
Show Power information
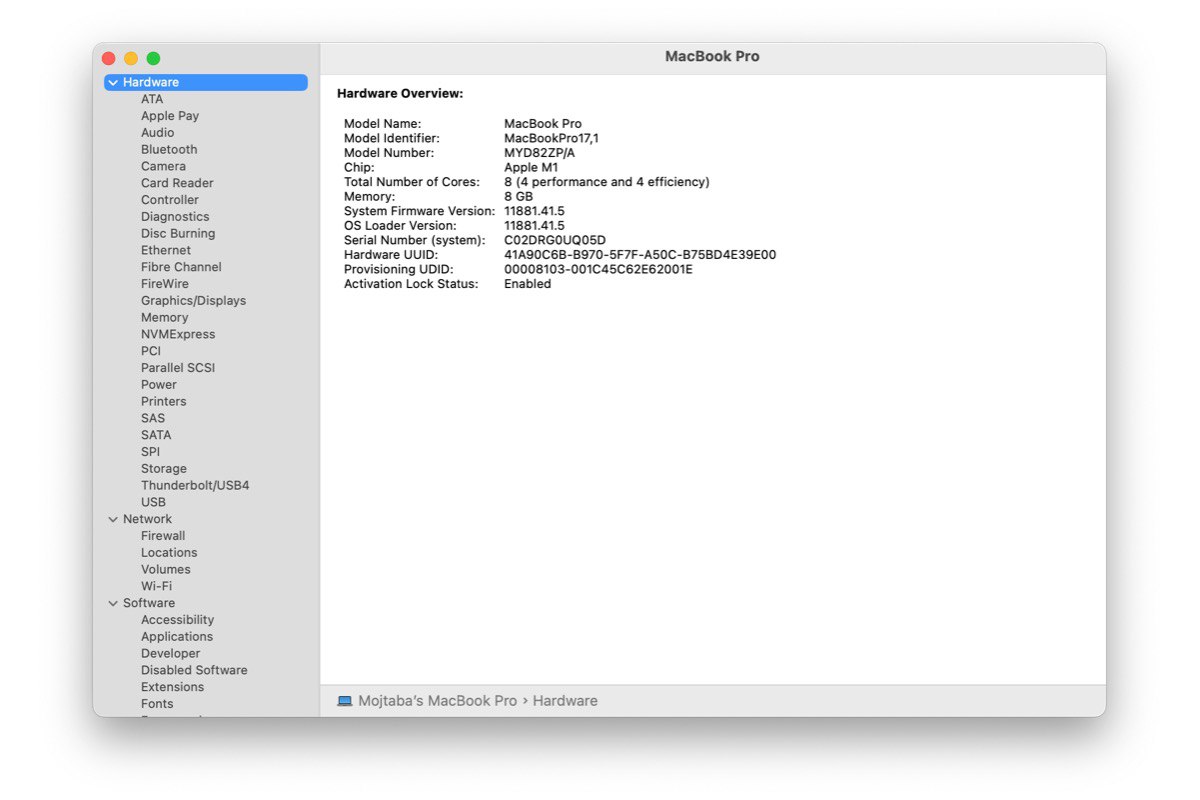tap(159, 385)
